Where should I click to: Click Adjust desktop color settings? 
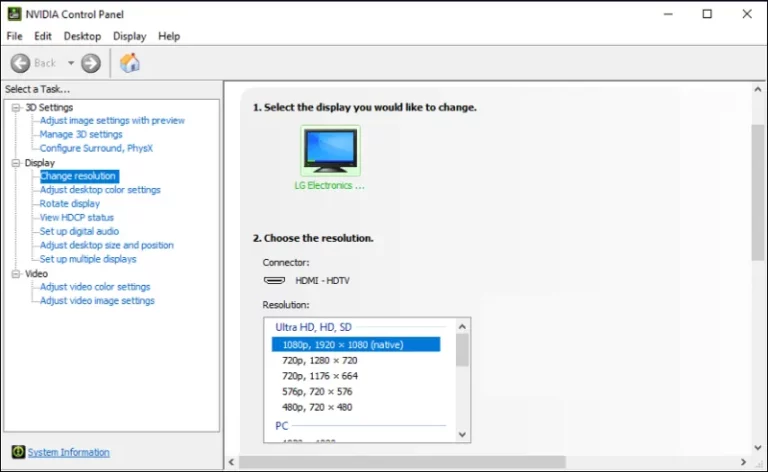100,189
